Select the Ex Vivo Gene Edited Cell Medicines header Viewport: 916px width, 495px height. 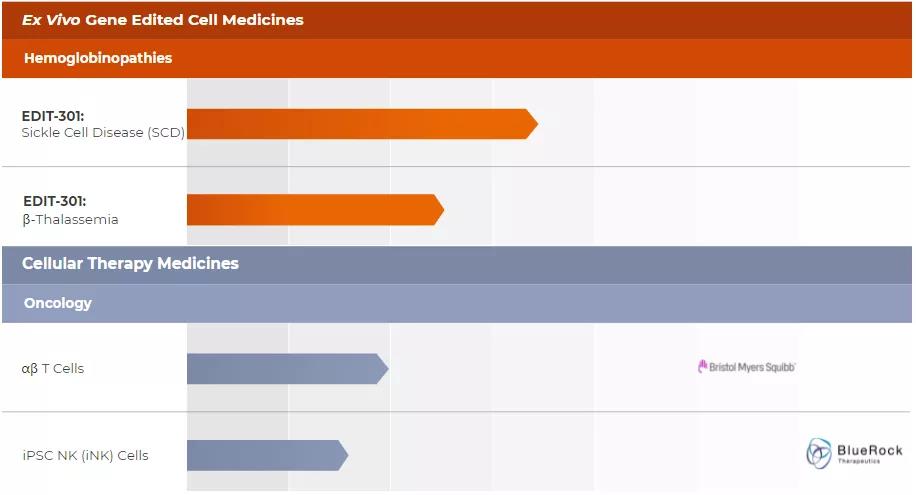point(163,20)
